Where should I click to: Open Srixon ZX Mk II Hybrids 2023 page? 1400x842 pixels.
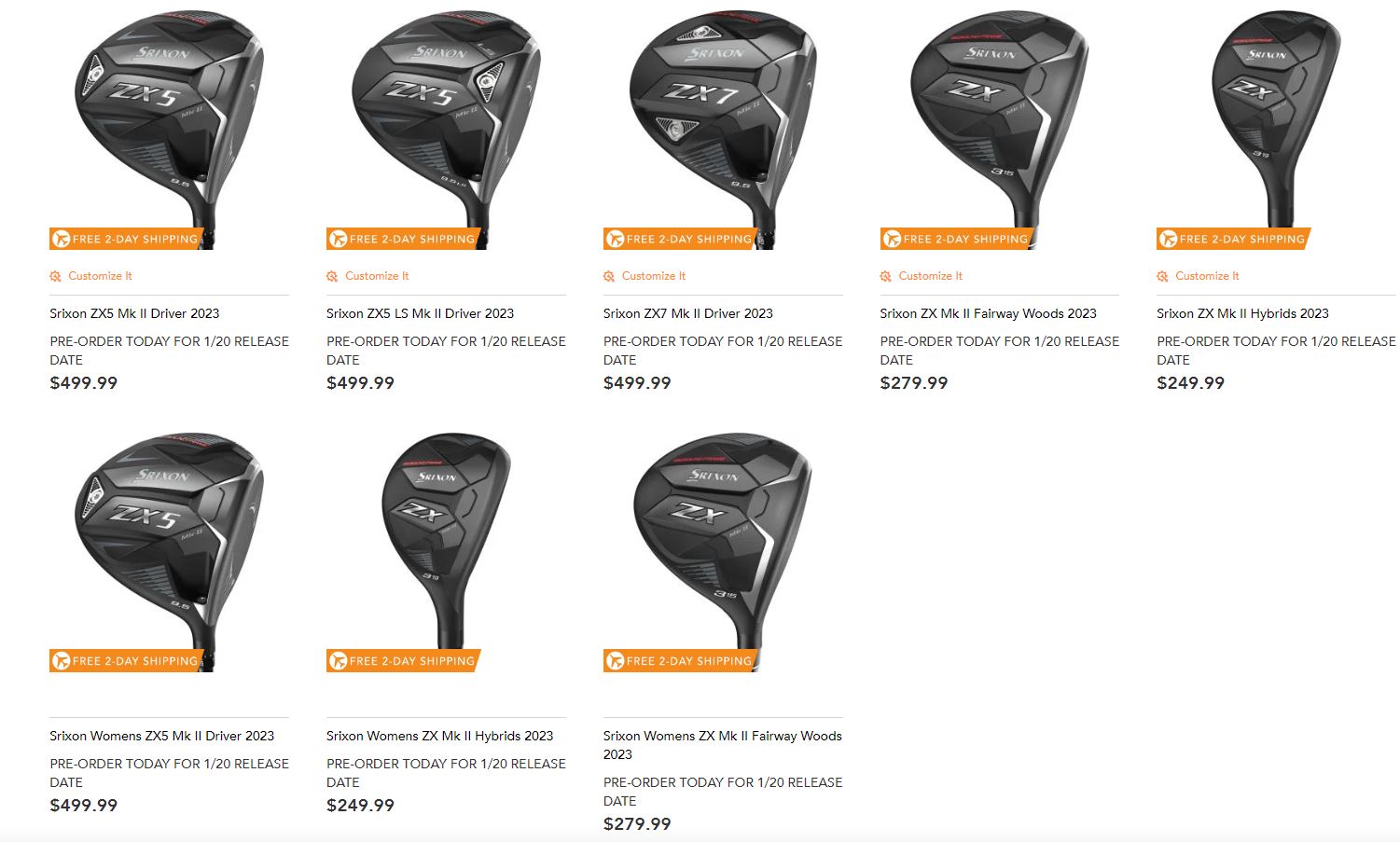click(x=1243, y=313)
